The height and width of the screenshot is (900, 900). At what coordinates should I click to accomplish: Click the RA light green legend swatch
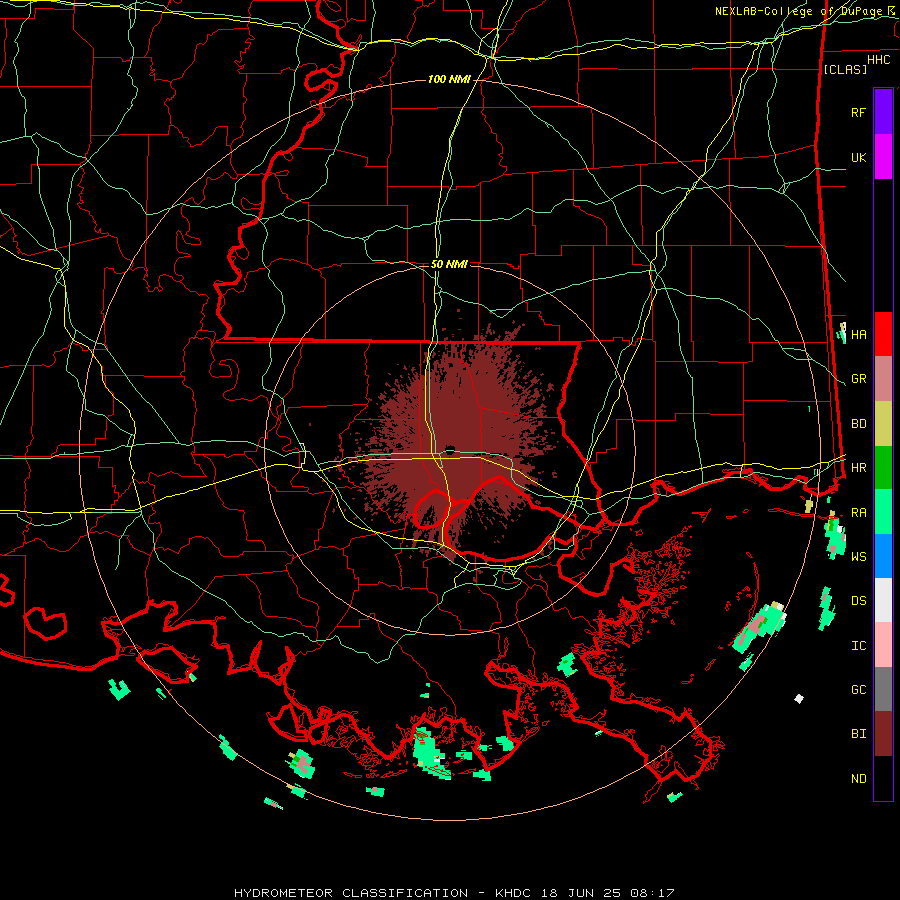tap(883, 512)
